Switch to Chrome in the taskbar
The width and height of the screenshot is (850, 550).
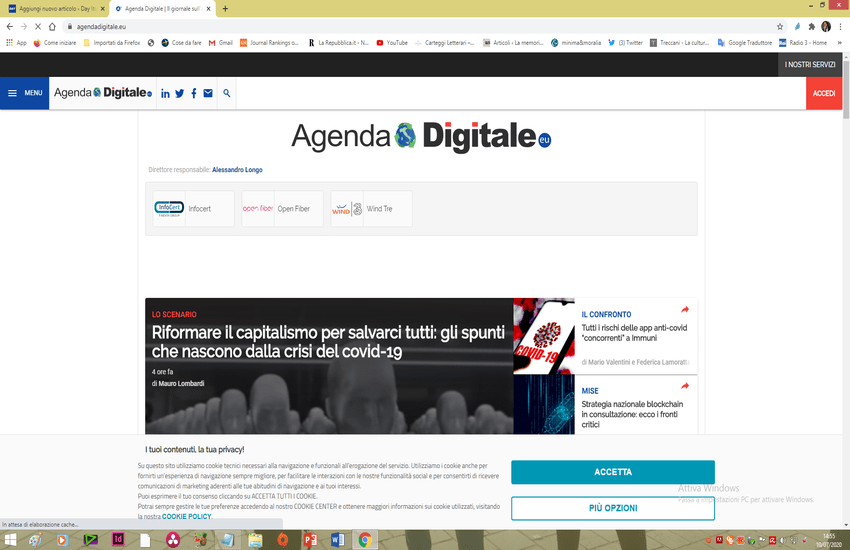pyautogui.click(x=365, y=540)
